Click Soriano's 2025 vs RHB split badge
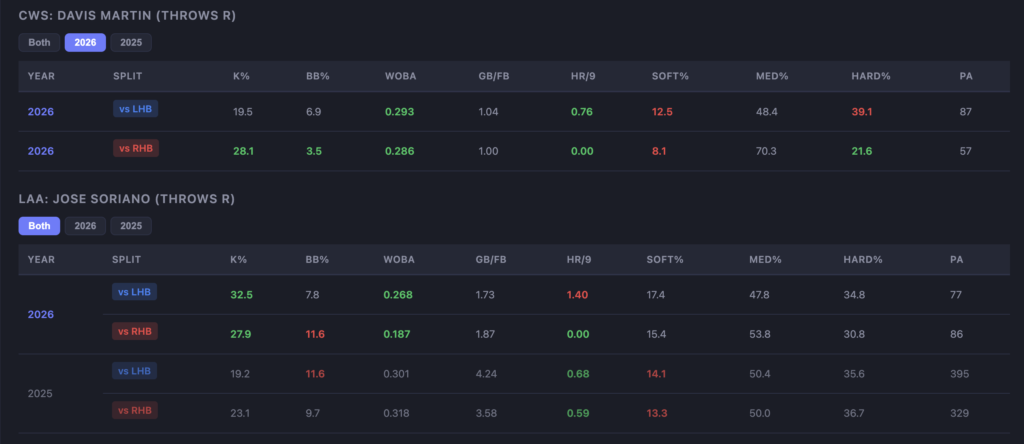 (135, 410)
